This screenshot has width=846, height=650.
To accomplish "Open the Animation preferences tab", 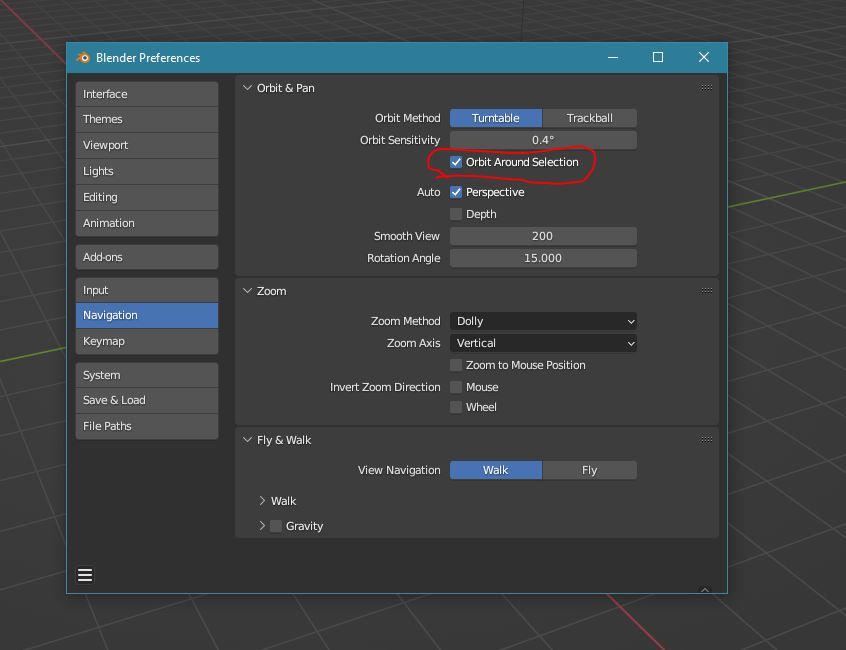I will (x=147, y=223).
